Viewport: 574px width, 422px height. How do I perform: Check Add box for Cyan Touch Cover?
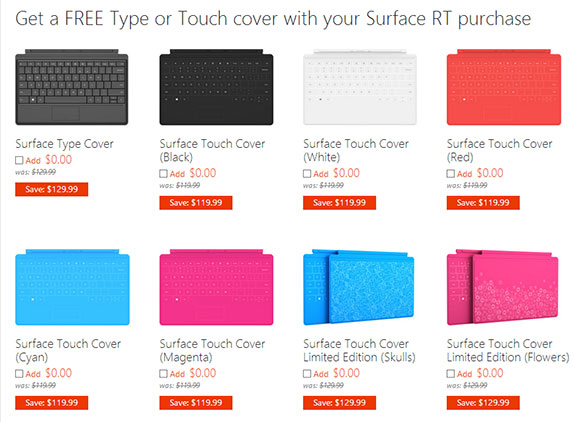coord(19,374)
